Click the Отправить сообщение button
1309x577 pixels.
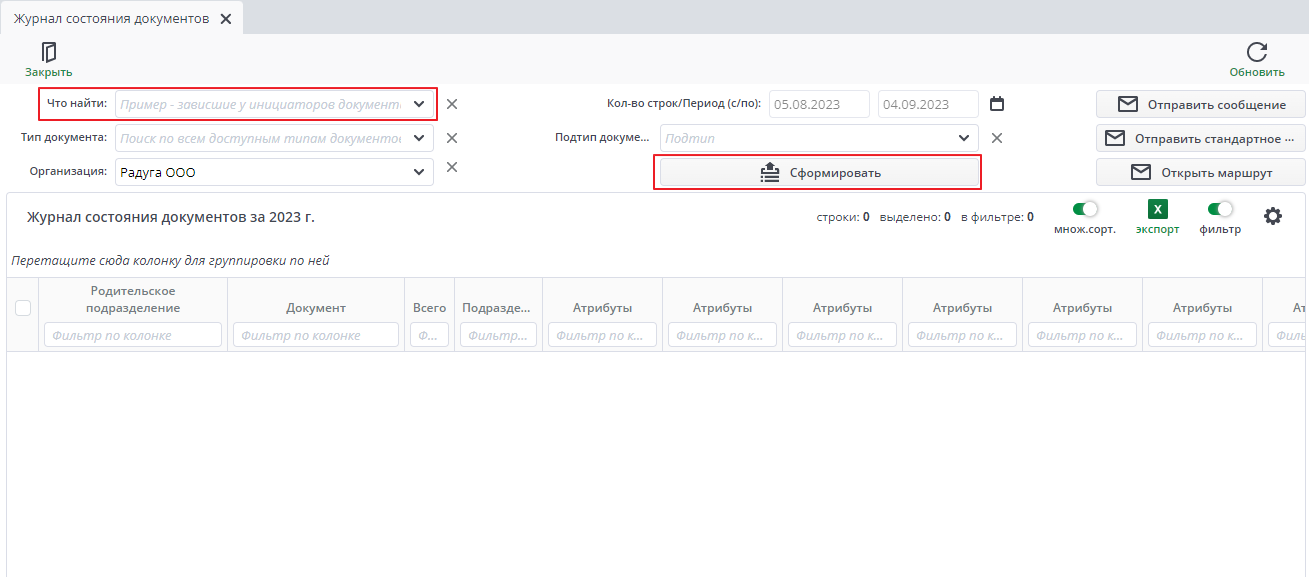tap(1200, 104)
